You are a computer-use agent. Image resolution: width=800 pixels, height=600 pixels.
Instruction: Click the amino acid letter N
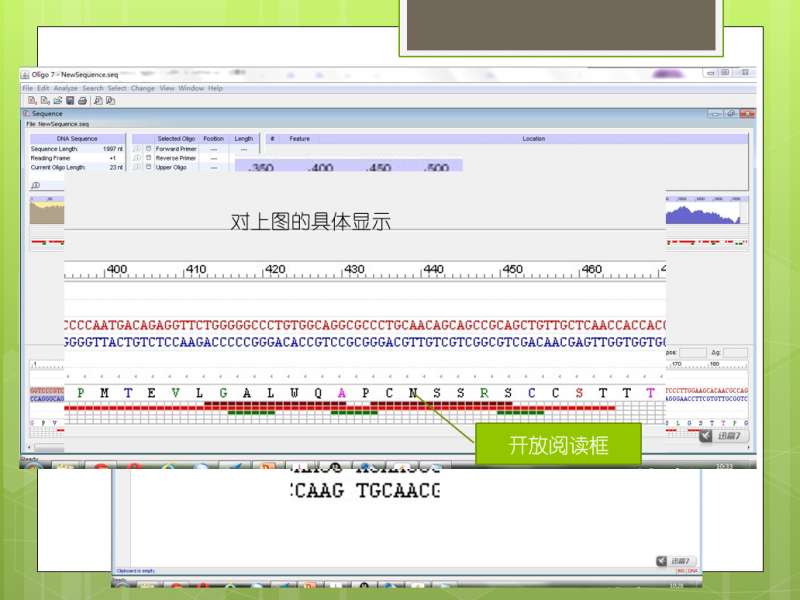click(413, 393)
